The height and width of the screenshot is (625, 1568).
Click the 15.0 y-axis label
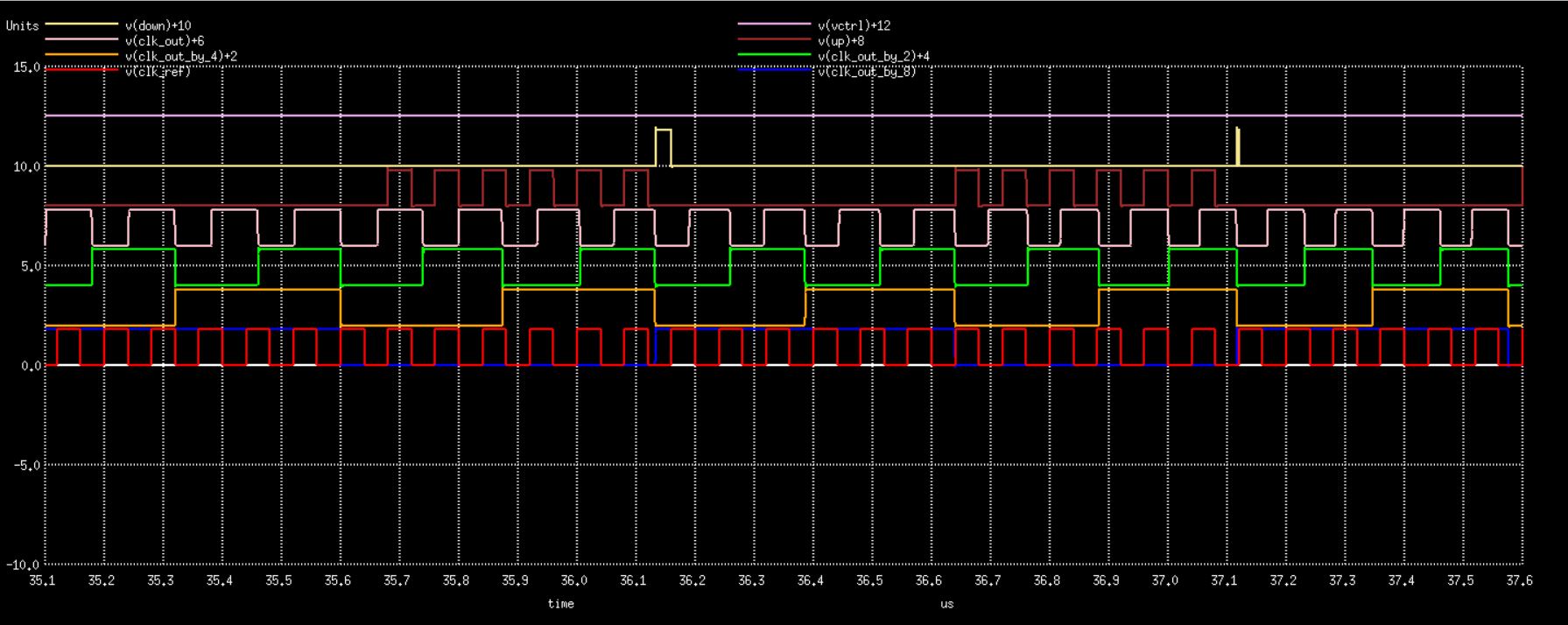(27, 67)
